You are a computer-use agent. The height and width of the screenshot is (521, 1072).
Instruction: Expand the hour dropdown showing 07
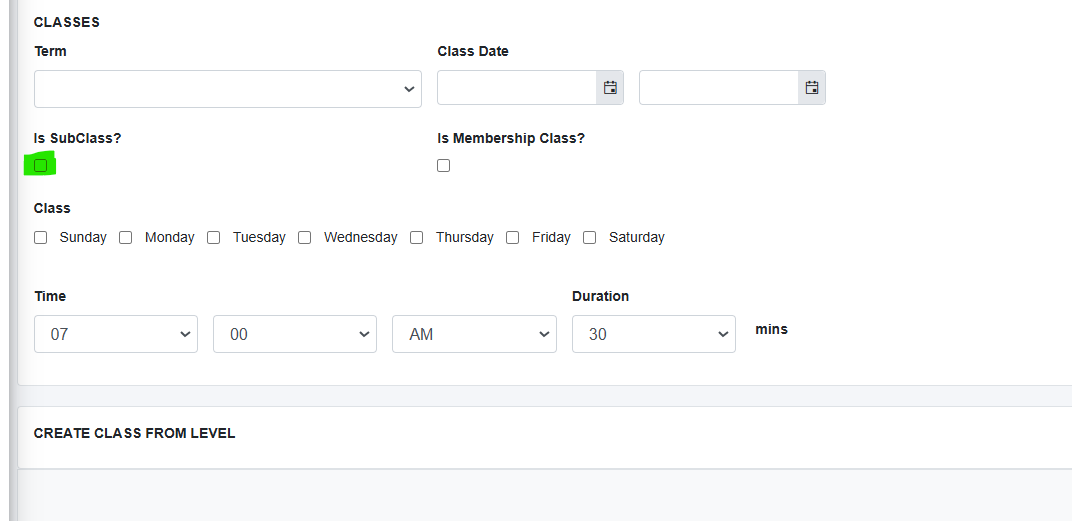[x=116, y=334]
